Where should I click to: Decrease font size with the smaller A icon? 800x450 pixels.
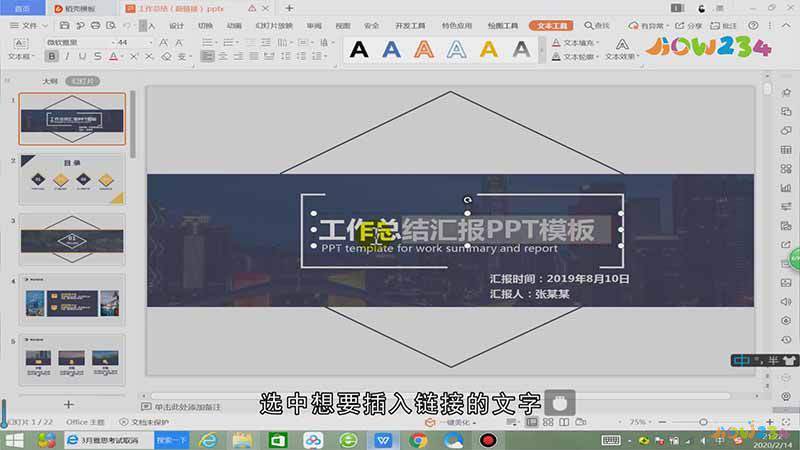(x=179, y=42)
